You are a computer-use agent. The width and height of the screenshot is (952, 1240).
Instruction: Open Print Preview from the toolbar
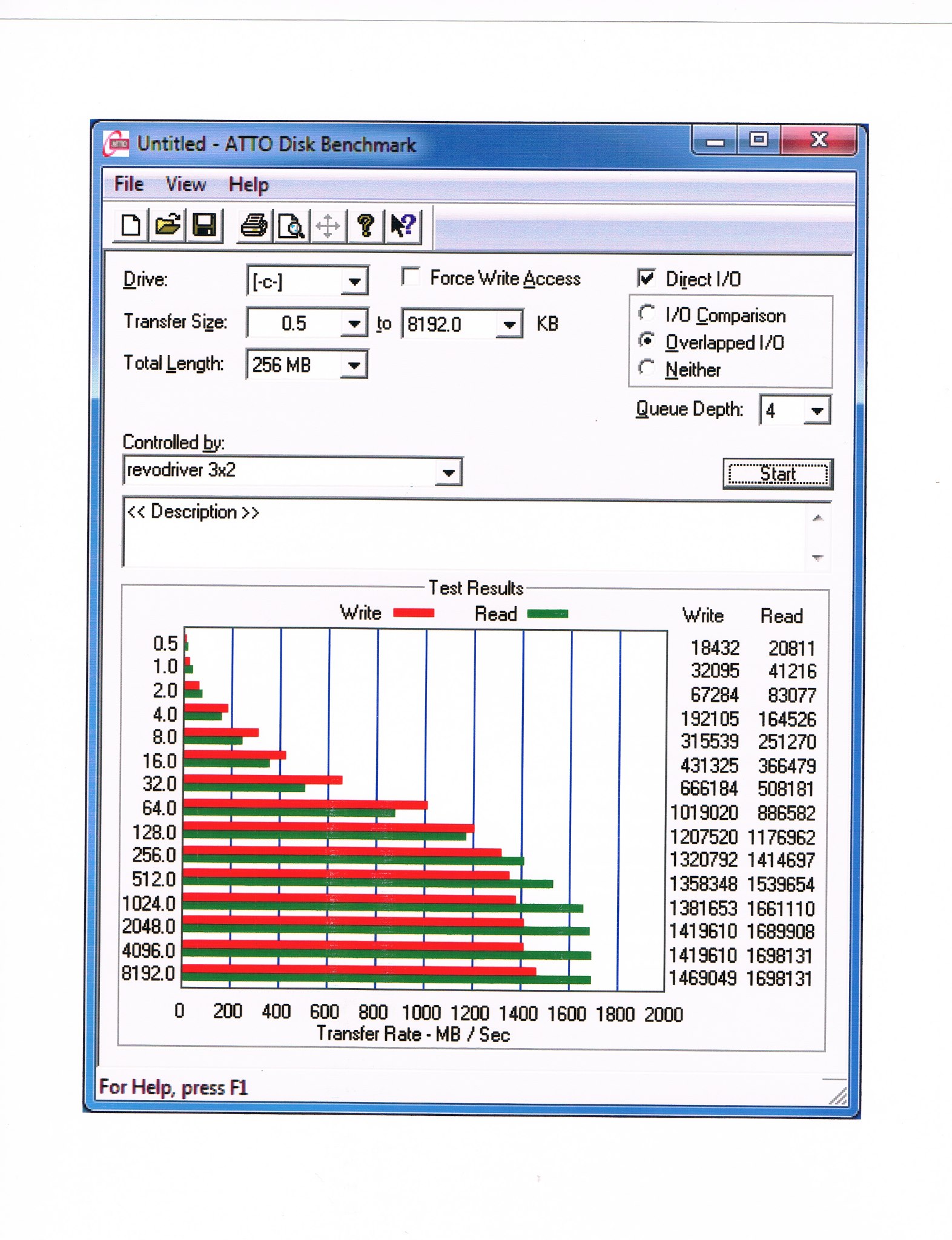tap(291, 226)
